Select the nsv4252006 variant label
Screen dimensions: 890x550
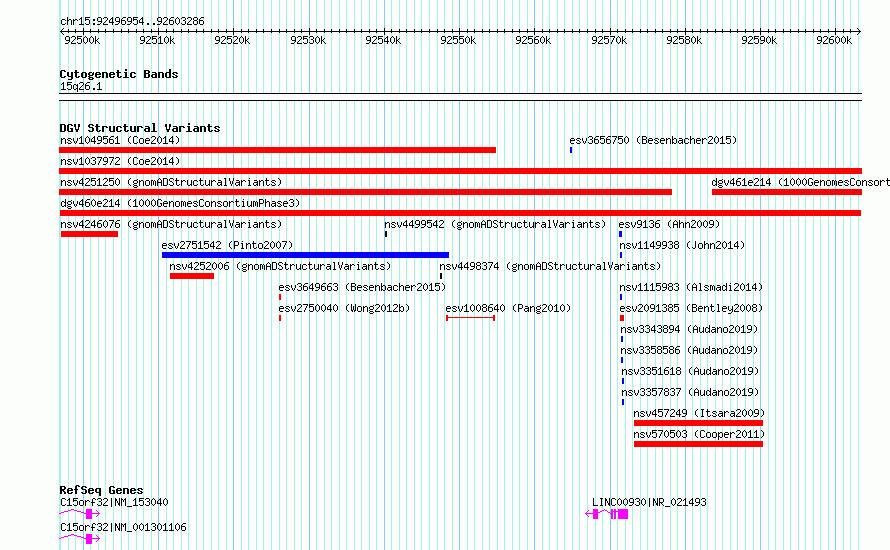coord(280,266)
